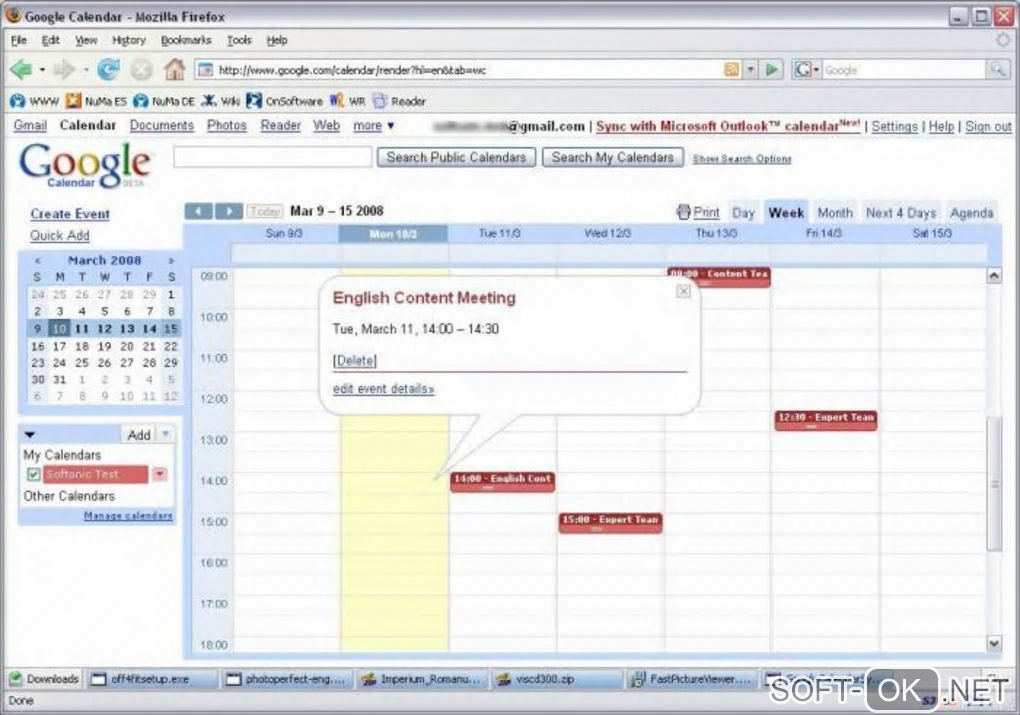Open the Manage calendars link
This screenshot has width=1020, height=715.
[x=128, y=516]
